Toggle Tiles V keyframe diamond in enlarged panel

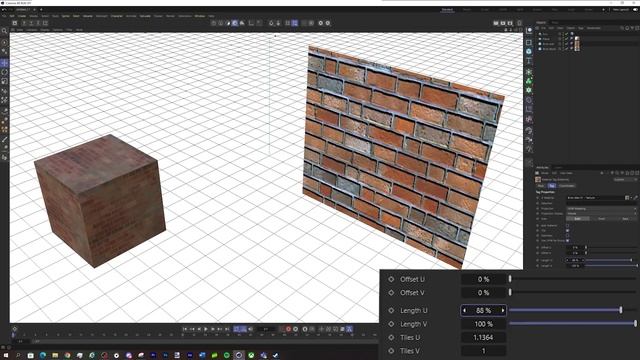tap(391, 351)
